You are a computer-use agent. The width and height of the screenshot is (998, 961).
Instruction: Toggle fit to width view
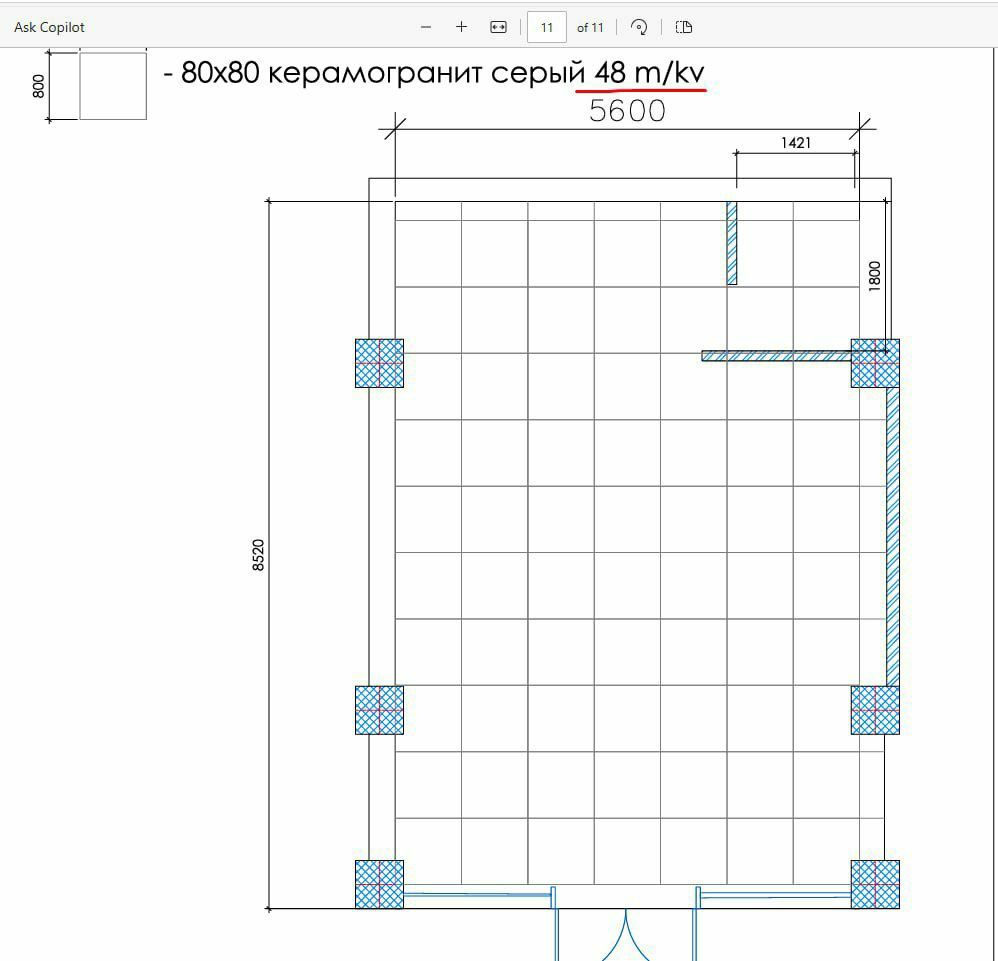[498, 27]
